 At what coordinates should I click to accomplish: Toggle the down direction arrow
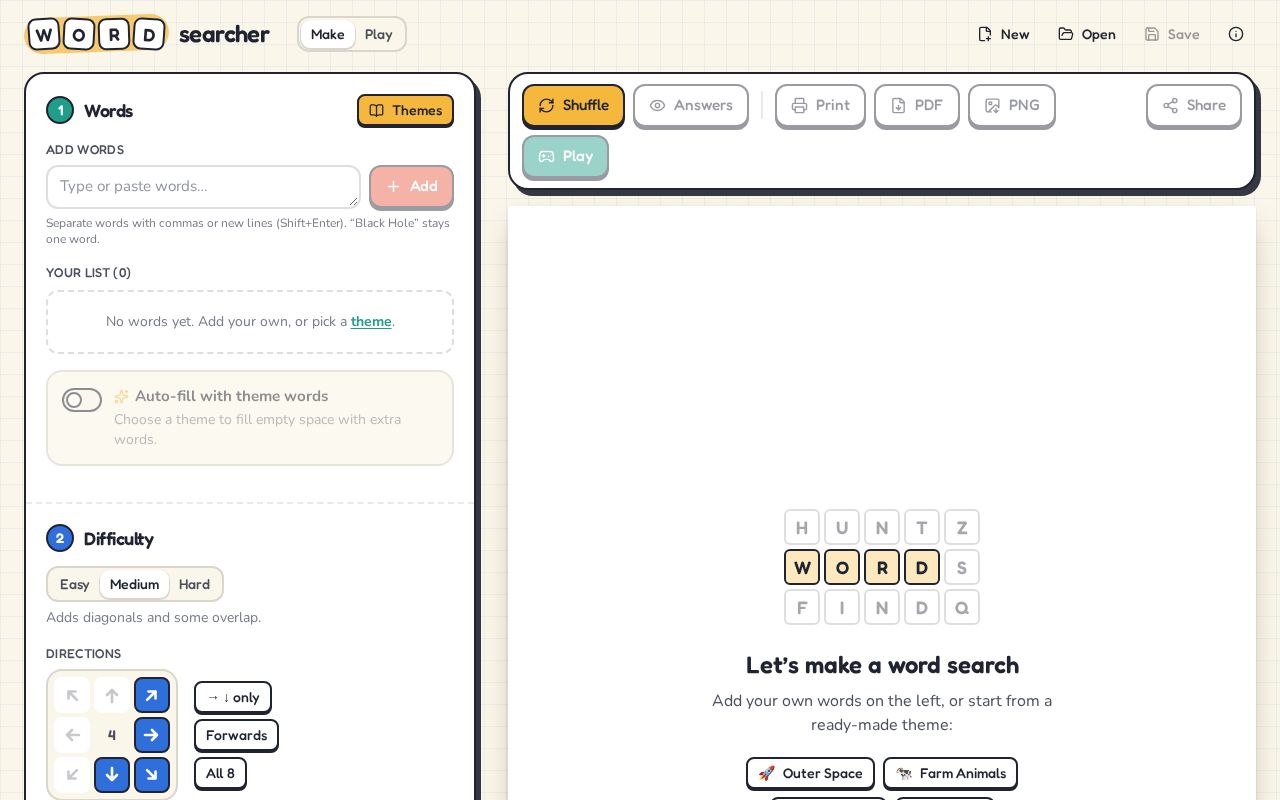(112, 775)
